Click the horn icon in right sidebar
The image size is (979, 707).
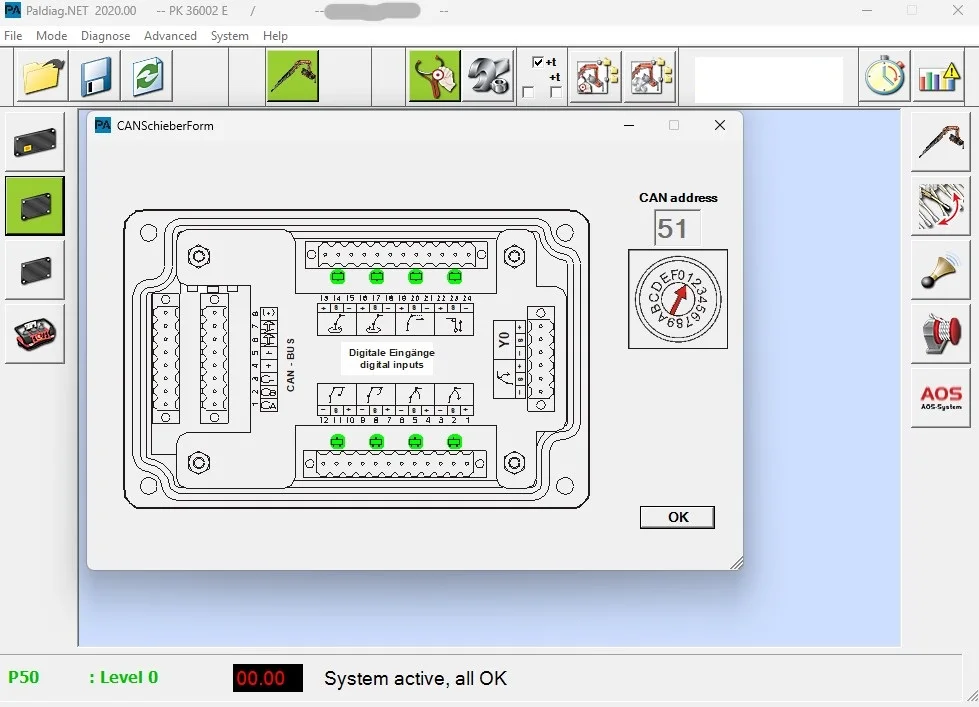point(941,270)
